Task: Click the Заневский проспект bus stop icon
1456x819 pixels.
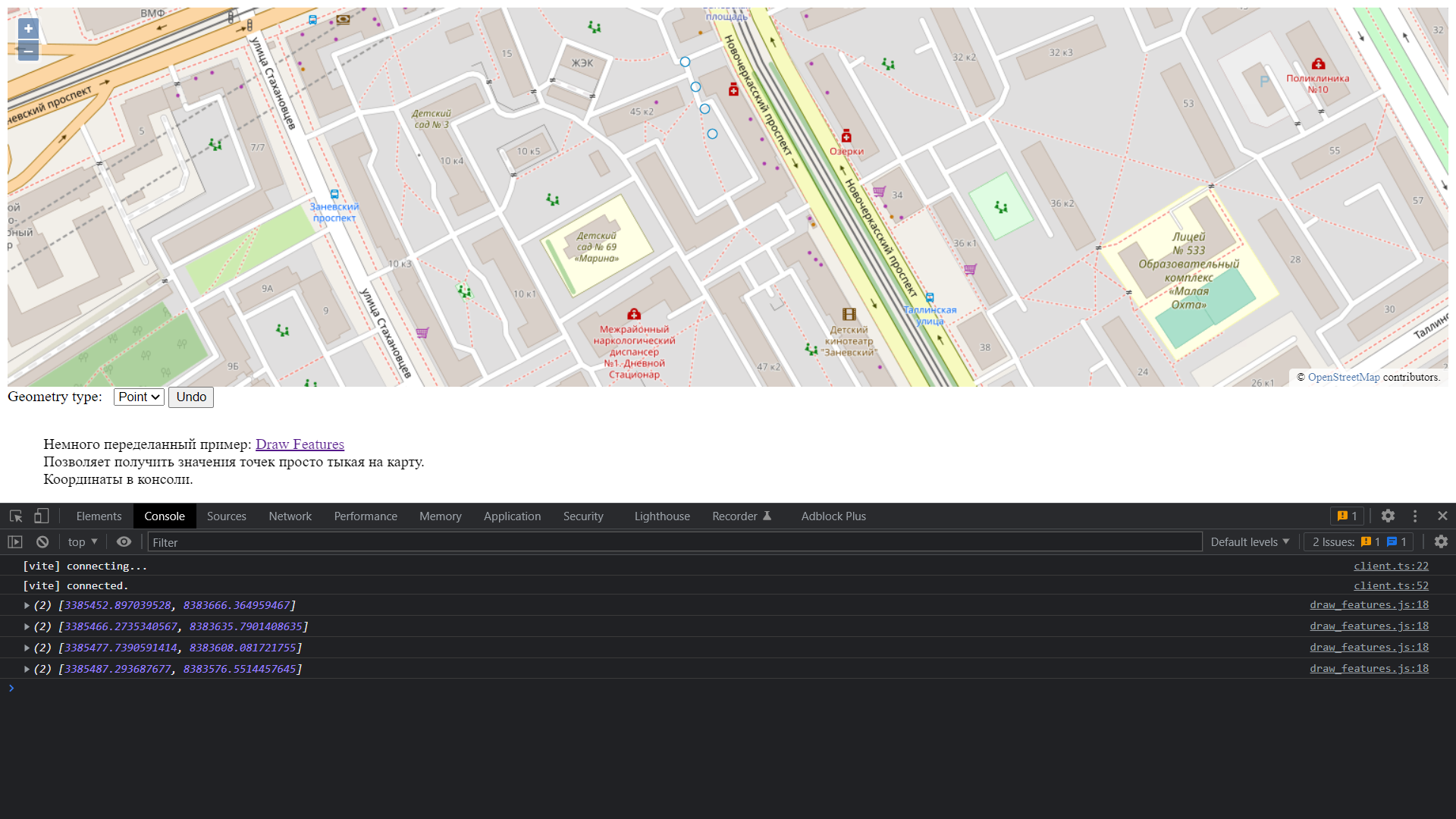Action: [x=334, y=194]
